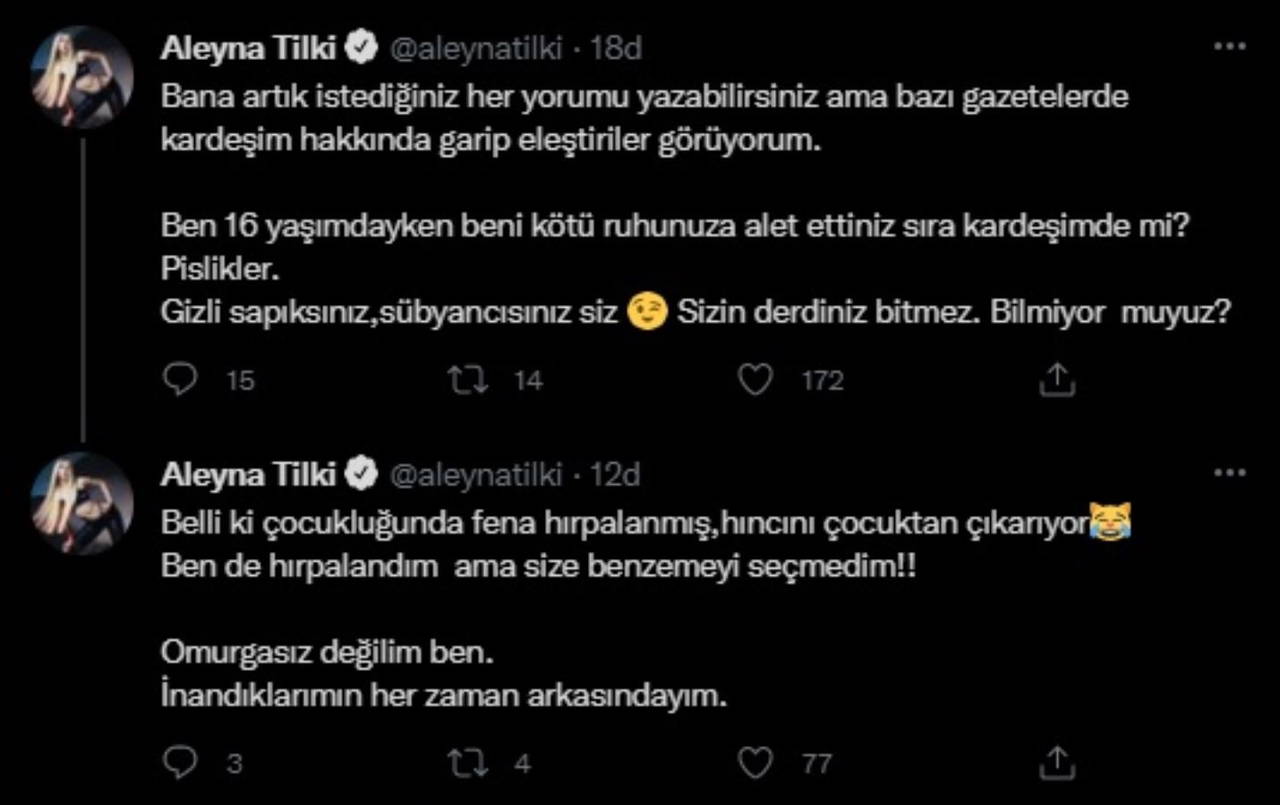Open more options on first tweet
The width and height of the screenshot is (1280, 805).
click(x=1228, y=47)
